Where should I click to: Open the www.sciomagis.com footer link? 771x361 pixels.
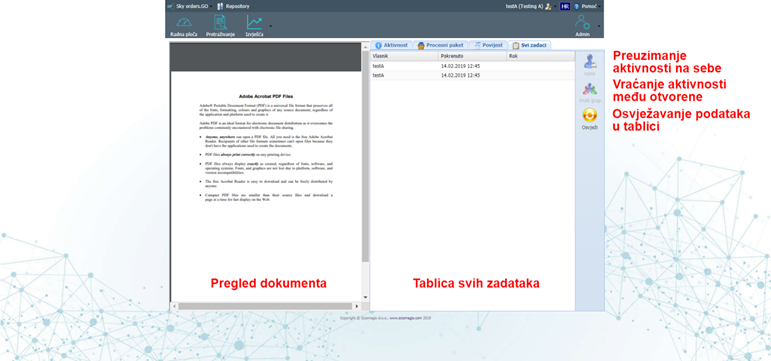pos(406,318)
